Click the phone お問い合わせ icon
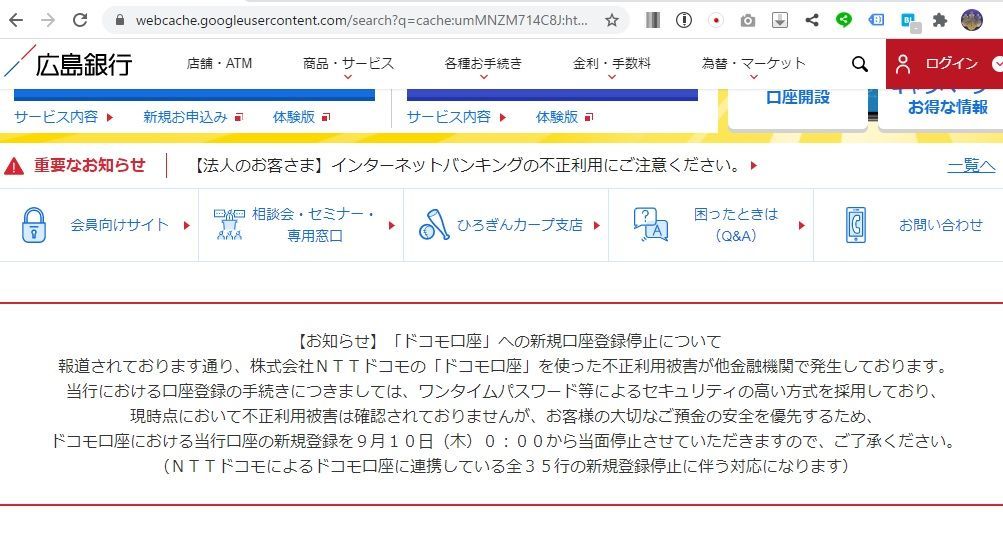1003x539 pixels. 856,225
